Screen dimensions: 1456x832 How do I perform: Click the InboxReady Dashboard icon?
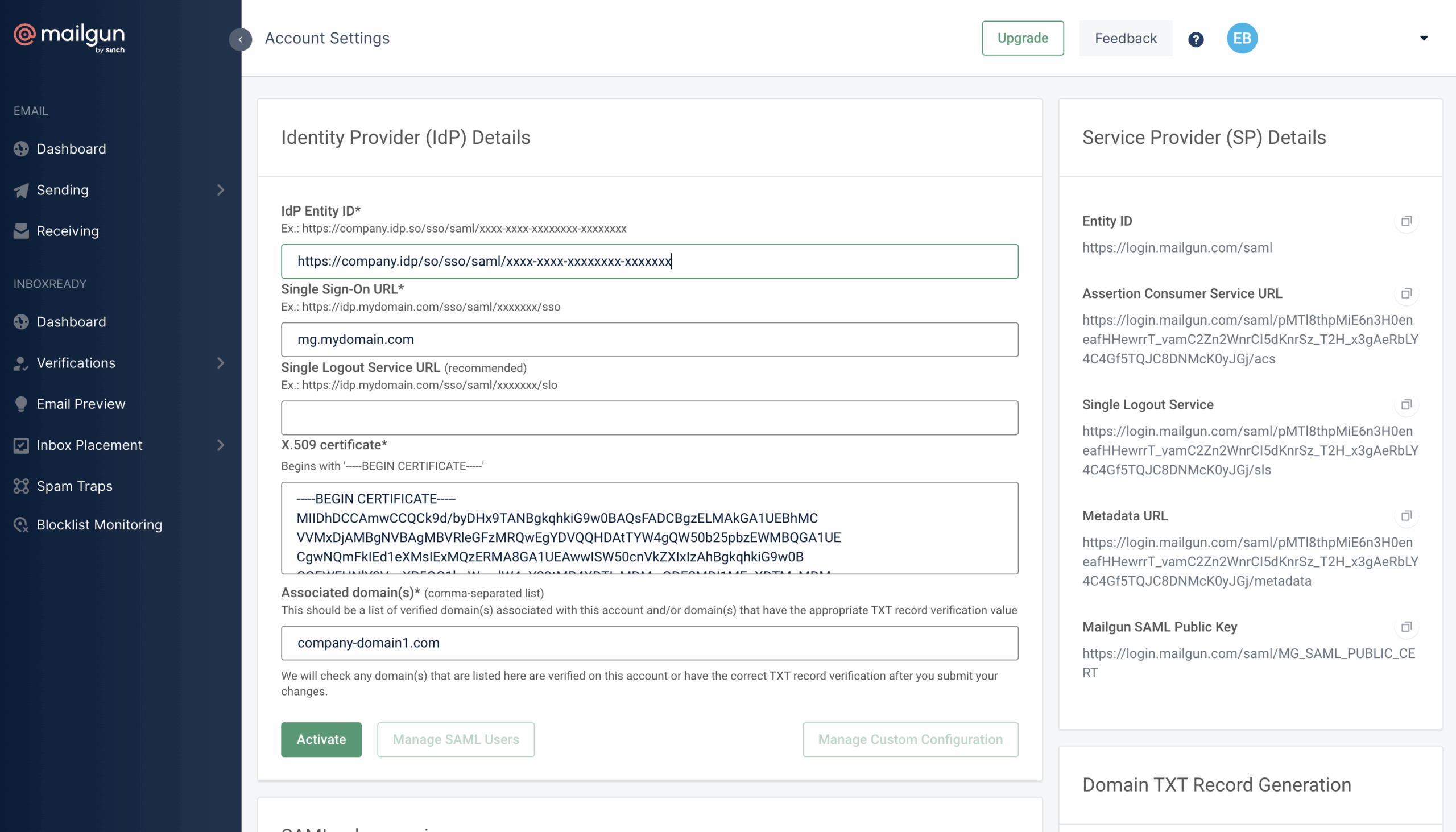21,322
